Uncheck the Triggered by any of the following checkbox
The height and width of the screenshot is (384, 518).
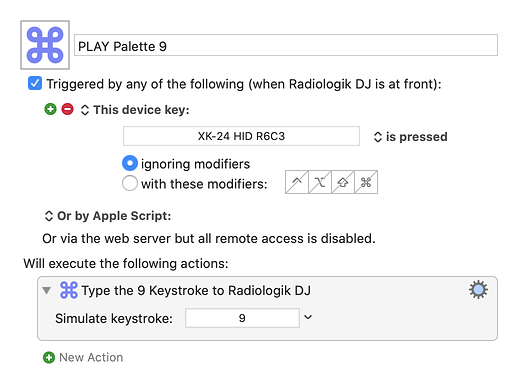pyautogui.click(x=35, y=83)
